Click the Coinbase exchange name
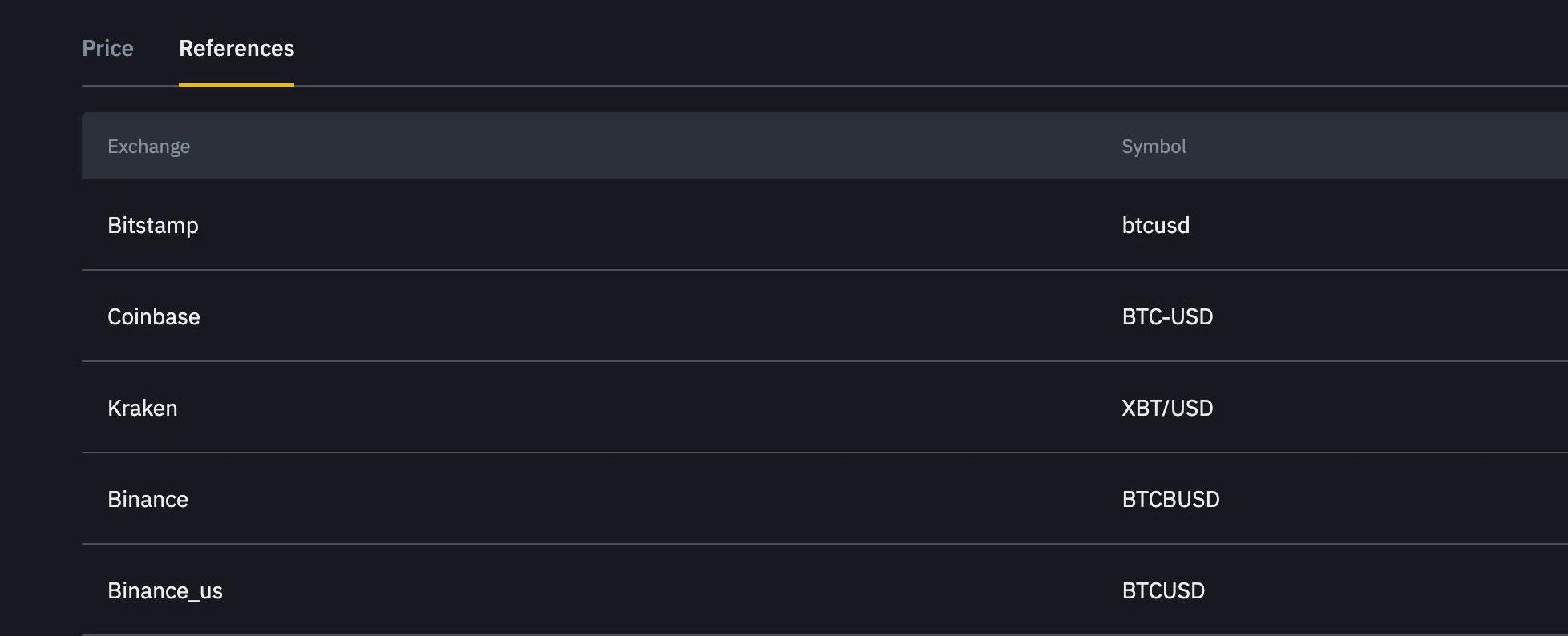The height and width of the screenshot is (636, 1568). point(153,317)
